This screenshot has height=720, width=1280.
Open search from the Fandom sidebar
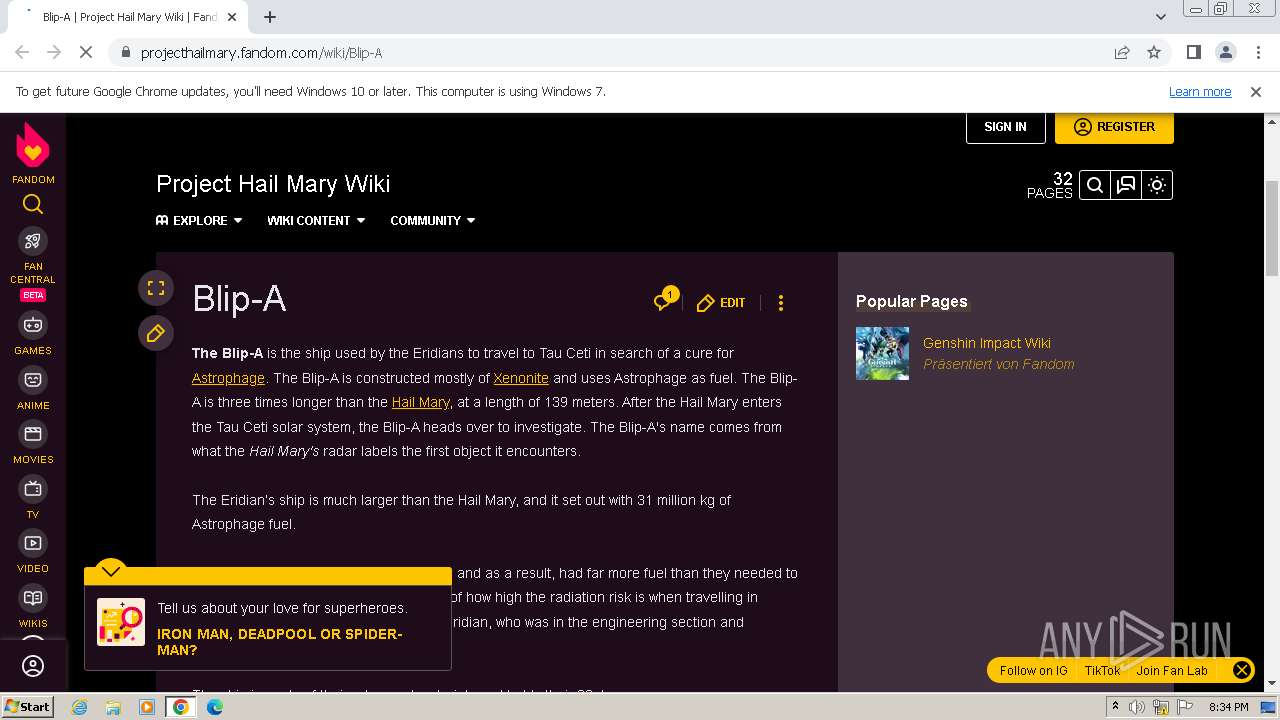click(x=33, y=205)
